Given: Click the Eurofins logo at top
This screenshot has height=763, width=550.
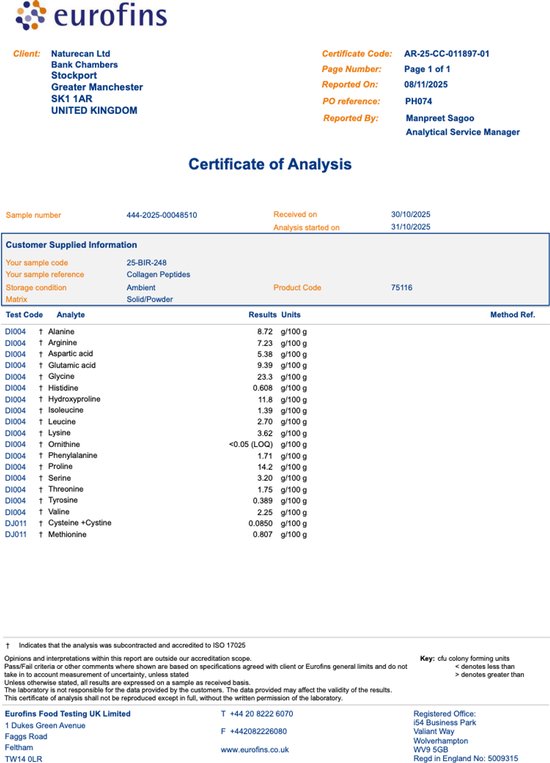Looking at the screenshot, I should (x=91, y=16).
